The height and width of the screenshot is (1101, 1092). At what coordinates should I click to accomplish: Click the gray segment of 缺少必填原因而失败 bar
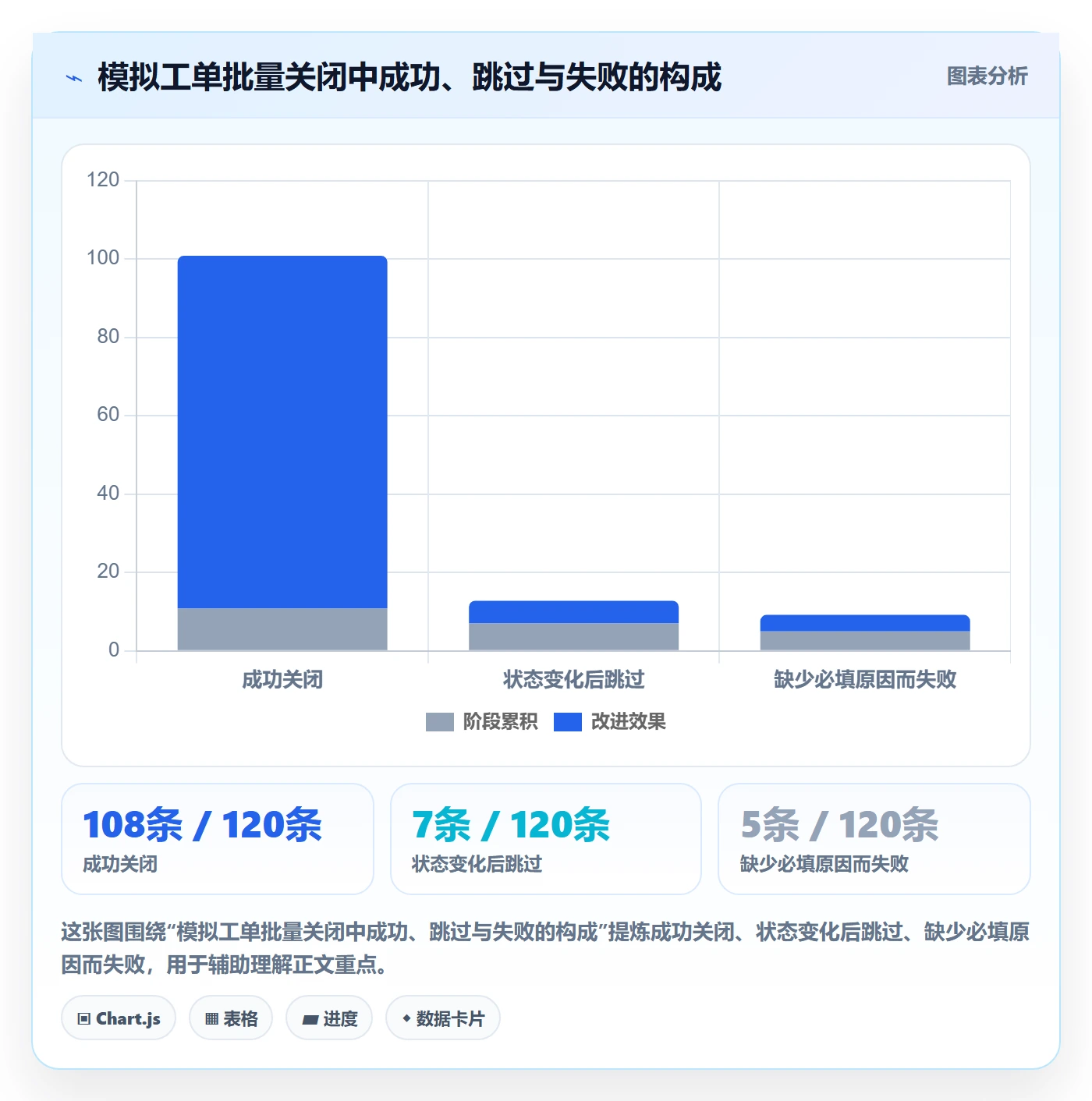click(865, 640)
